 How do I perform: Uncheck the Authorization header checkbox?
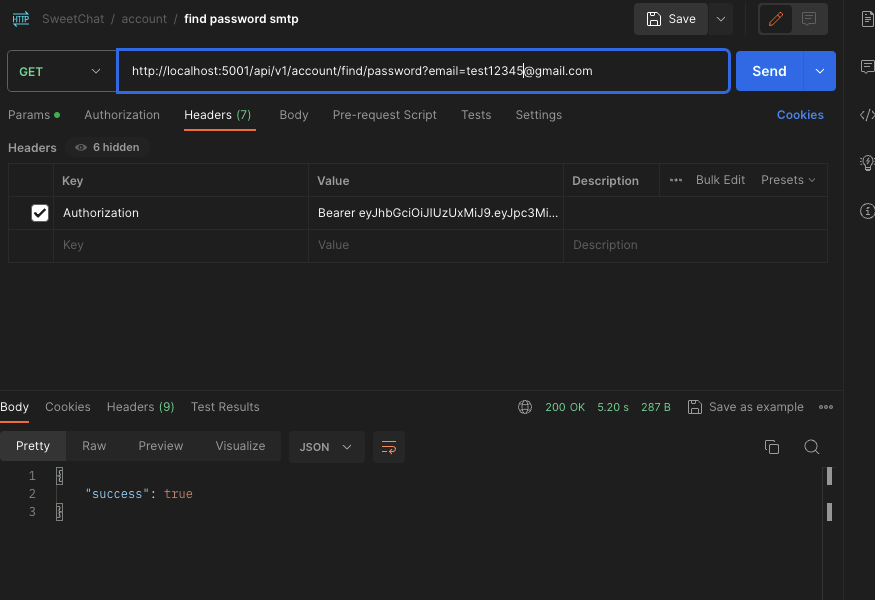(x=40, y=213)
